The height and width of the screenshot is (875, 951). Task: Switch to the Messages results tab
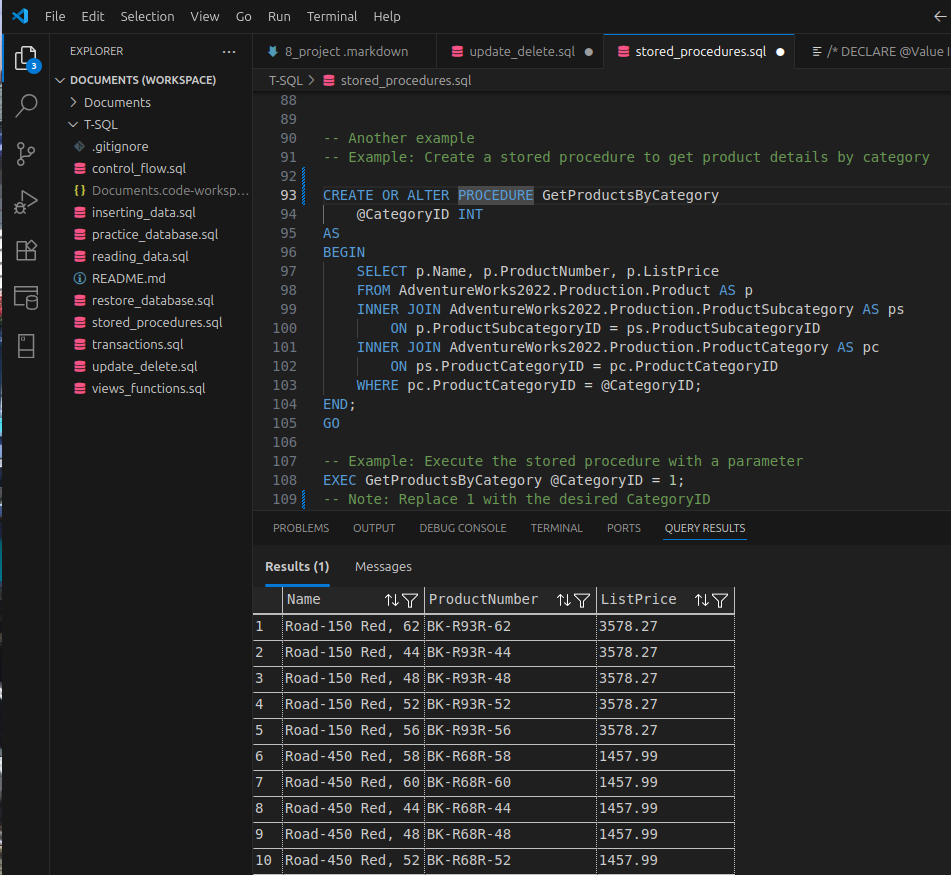[383, 566]
